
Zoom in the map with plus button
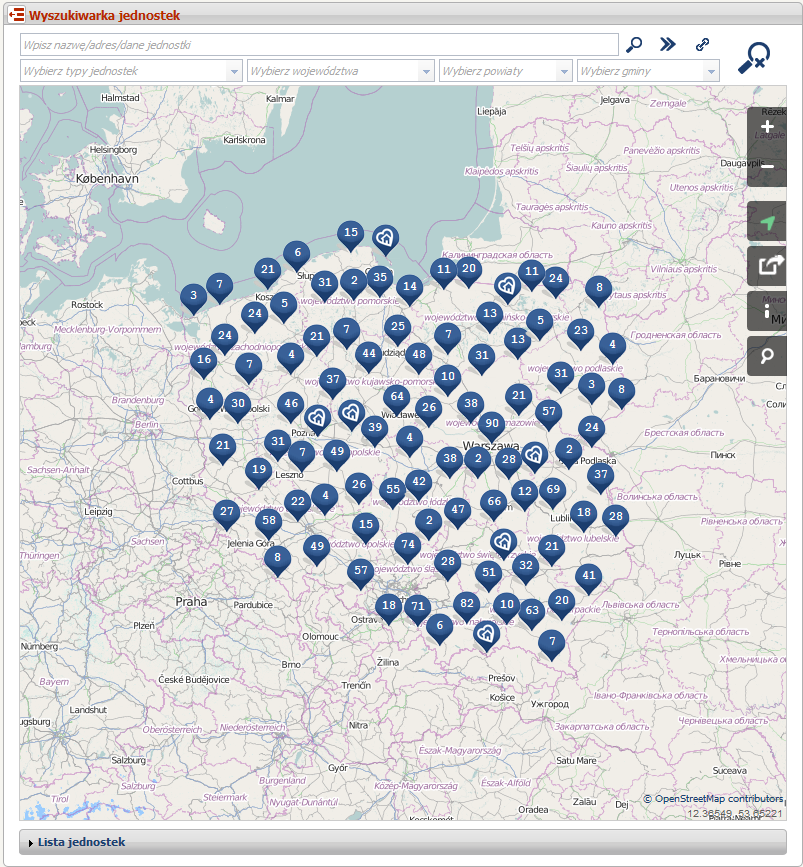767,128
